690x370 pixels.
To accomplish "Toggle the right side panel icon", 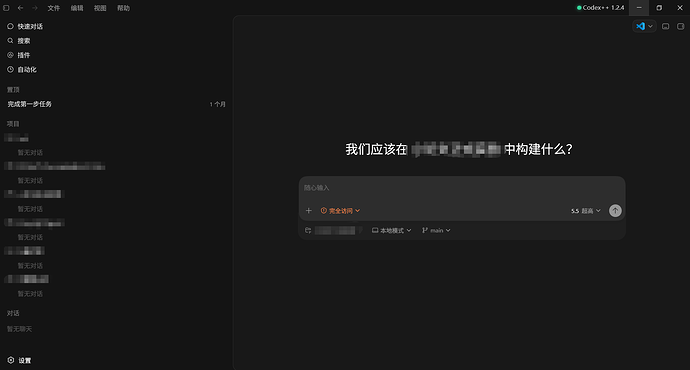I will click(x=680, y=26).
